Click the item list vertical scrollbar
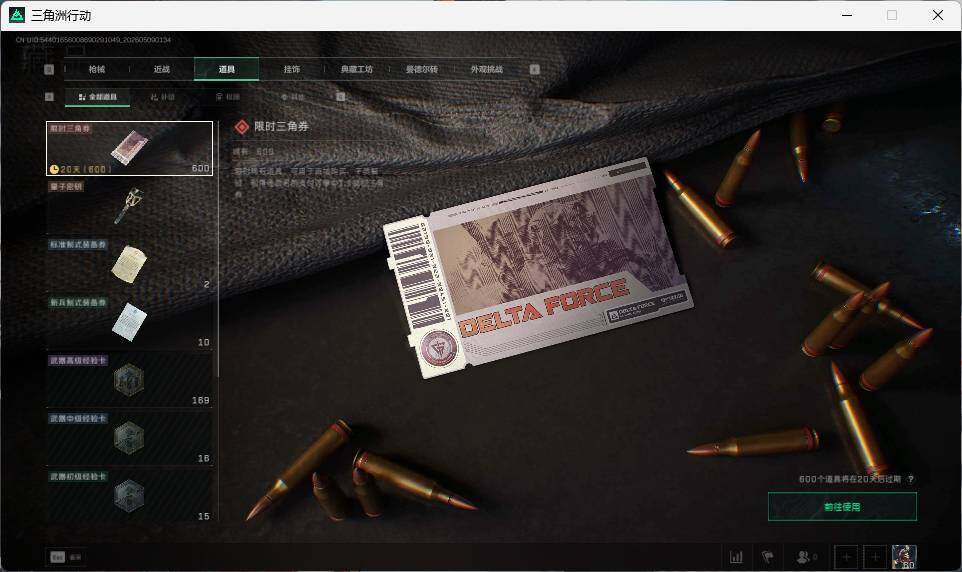 [x=218, y=249]
